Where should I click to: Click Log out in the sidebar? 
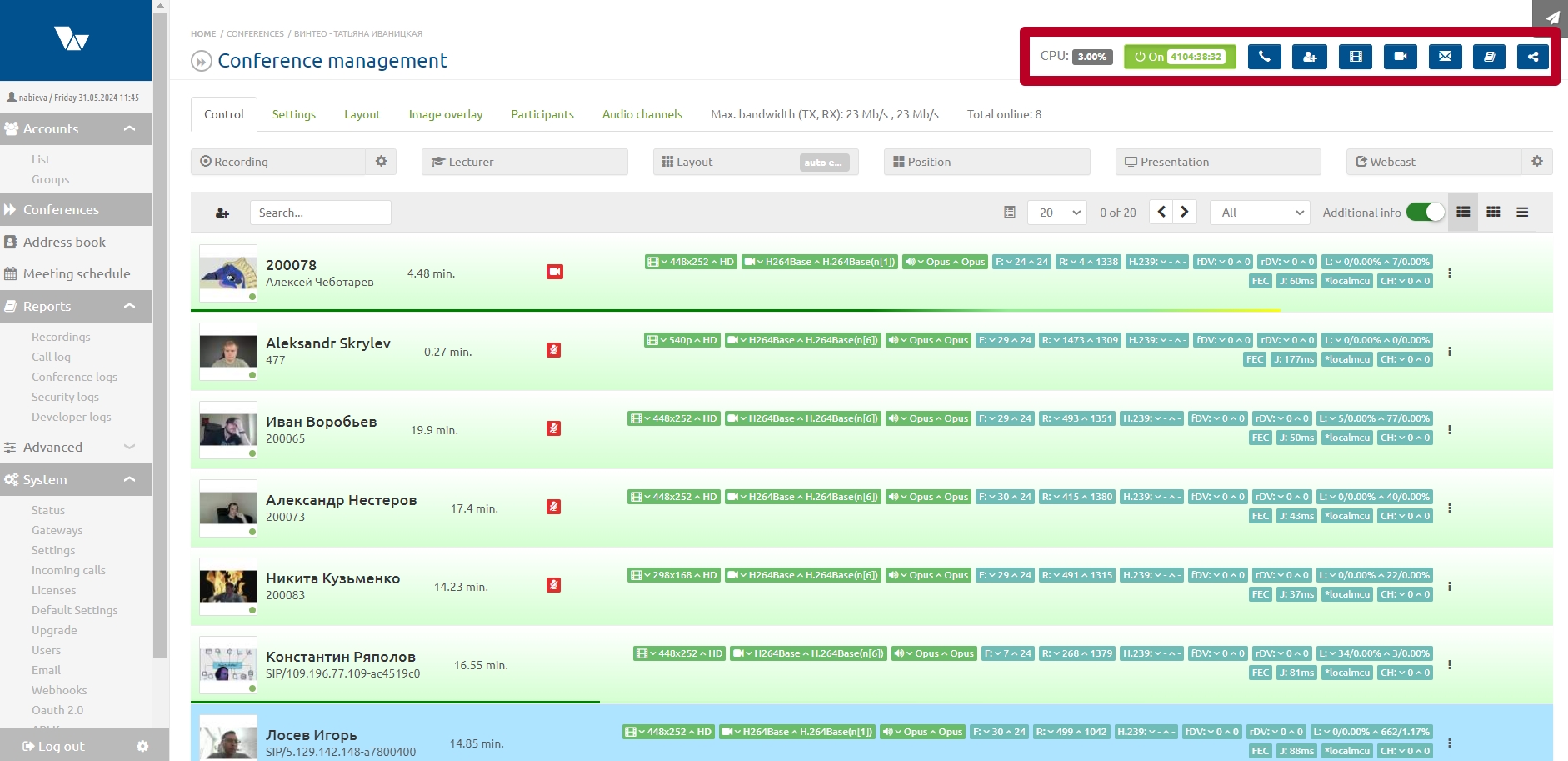pos(55,746)
